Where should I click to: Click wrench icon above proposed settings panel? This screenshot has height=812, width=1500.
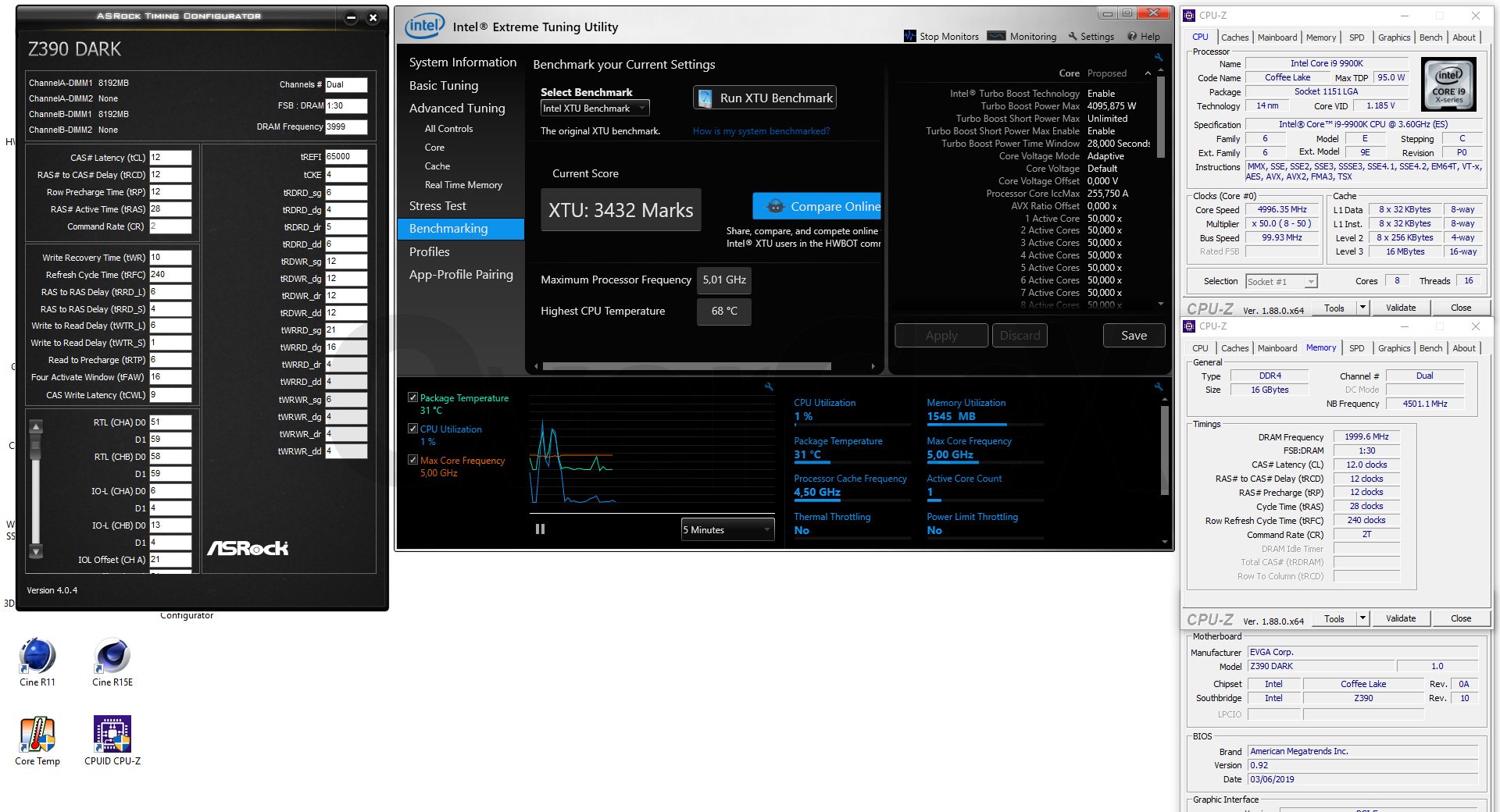(1158, 57)
